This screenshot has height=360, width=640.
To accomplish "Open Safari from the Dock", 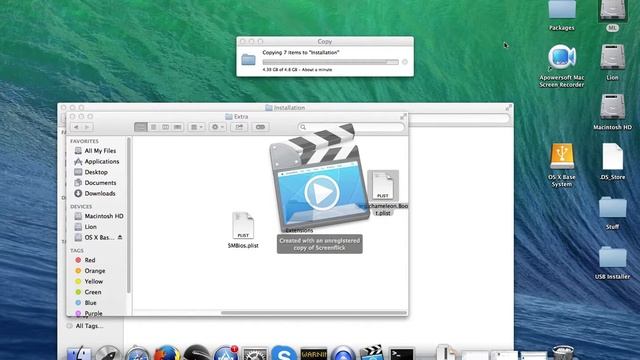I will coord(137,353).
